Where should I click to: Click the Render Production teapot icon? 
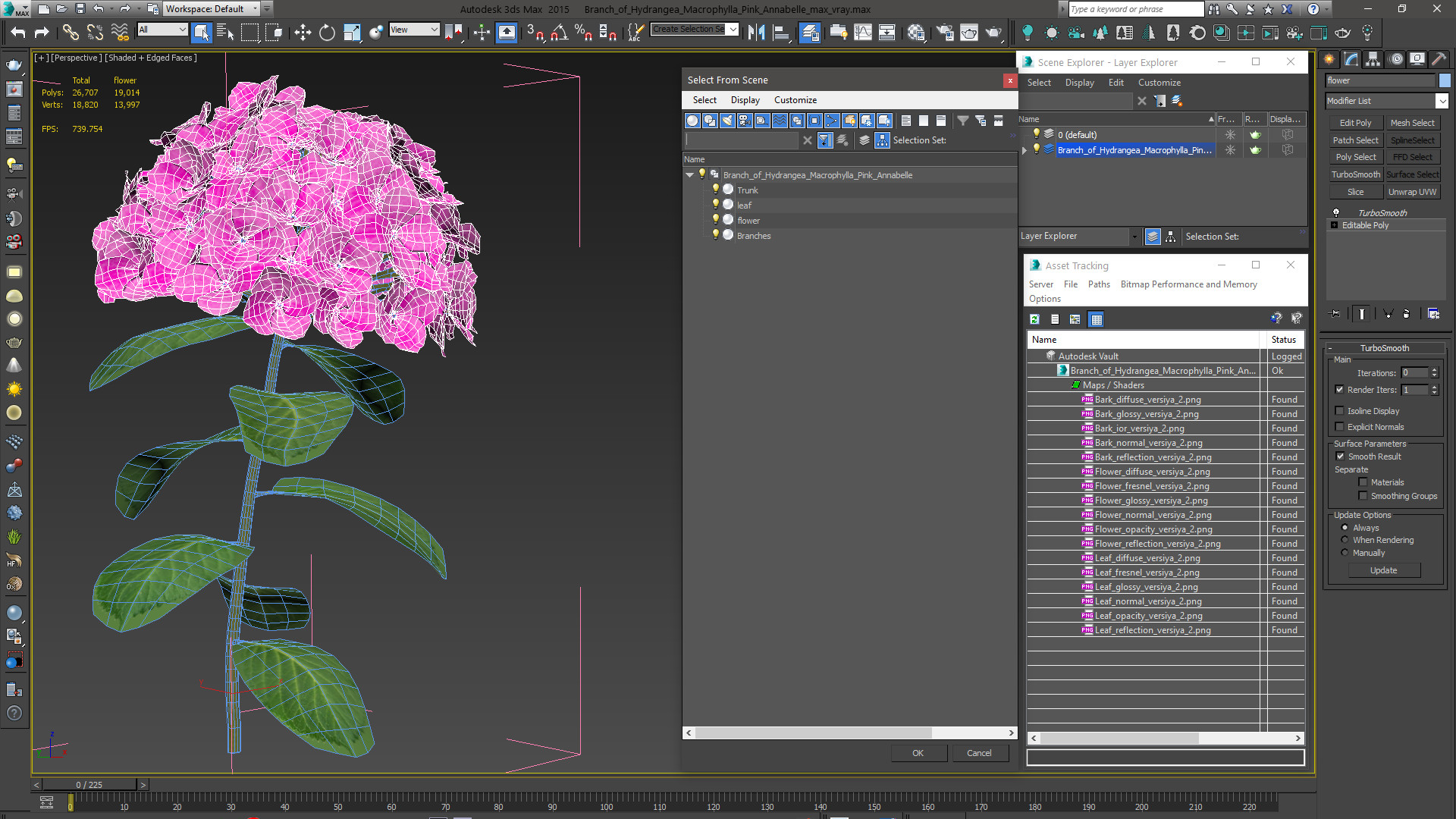[993, 32]
